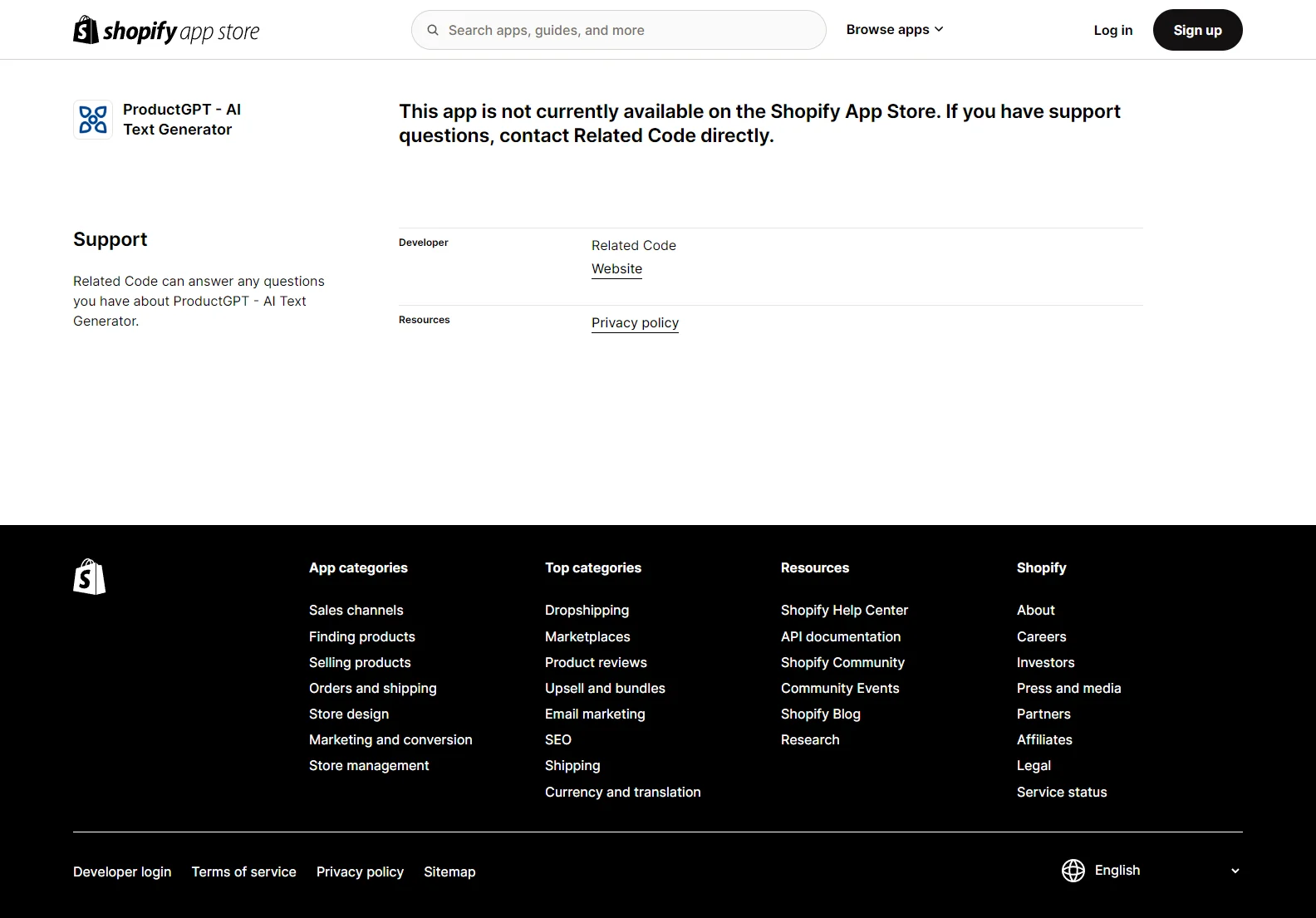
Task: Open the English language dropdown
Action: pos(1151,871)
